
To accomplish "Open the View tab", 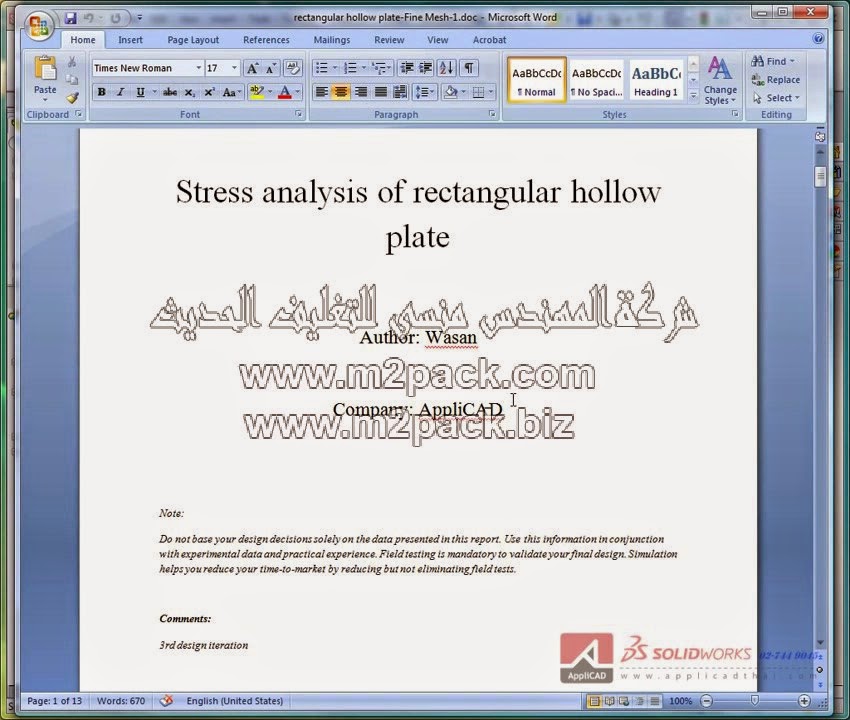I will [437, 40].
